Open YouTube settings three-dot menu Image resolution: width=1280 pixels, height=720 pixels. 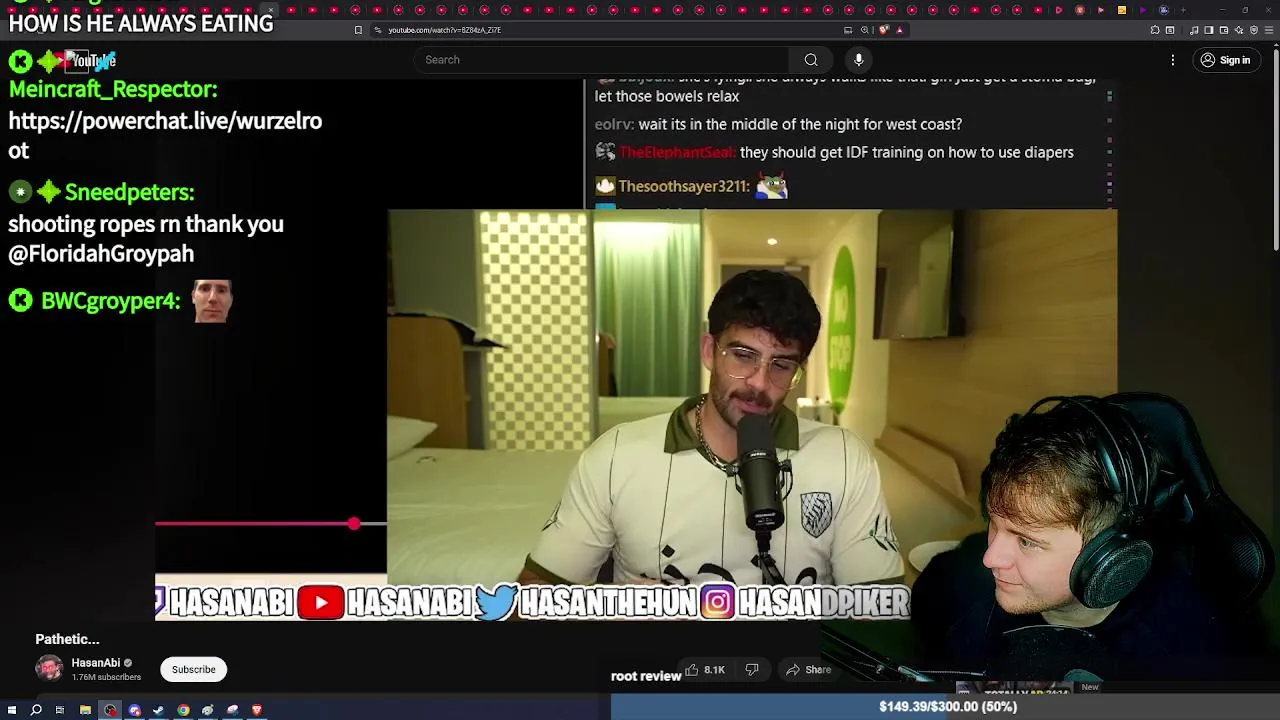[1173, 60]
